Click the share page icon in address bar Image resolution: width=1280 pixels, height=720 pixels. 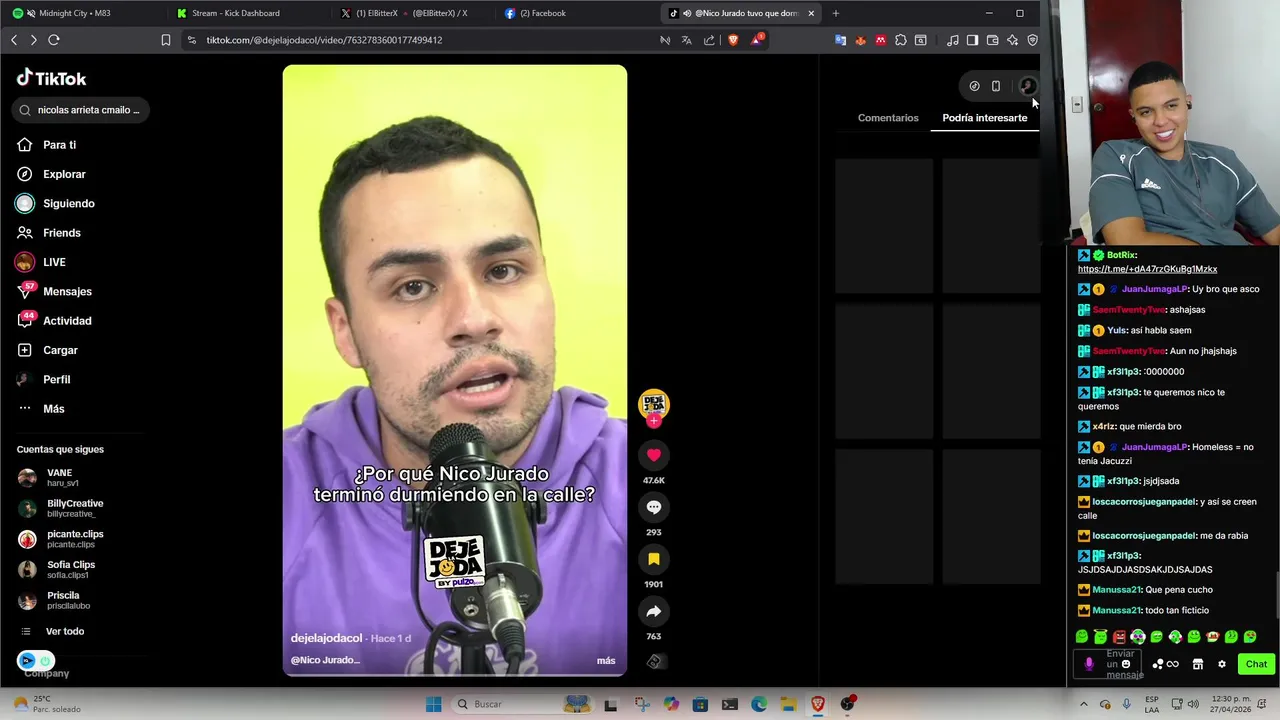click(709, 40)
